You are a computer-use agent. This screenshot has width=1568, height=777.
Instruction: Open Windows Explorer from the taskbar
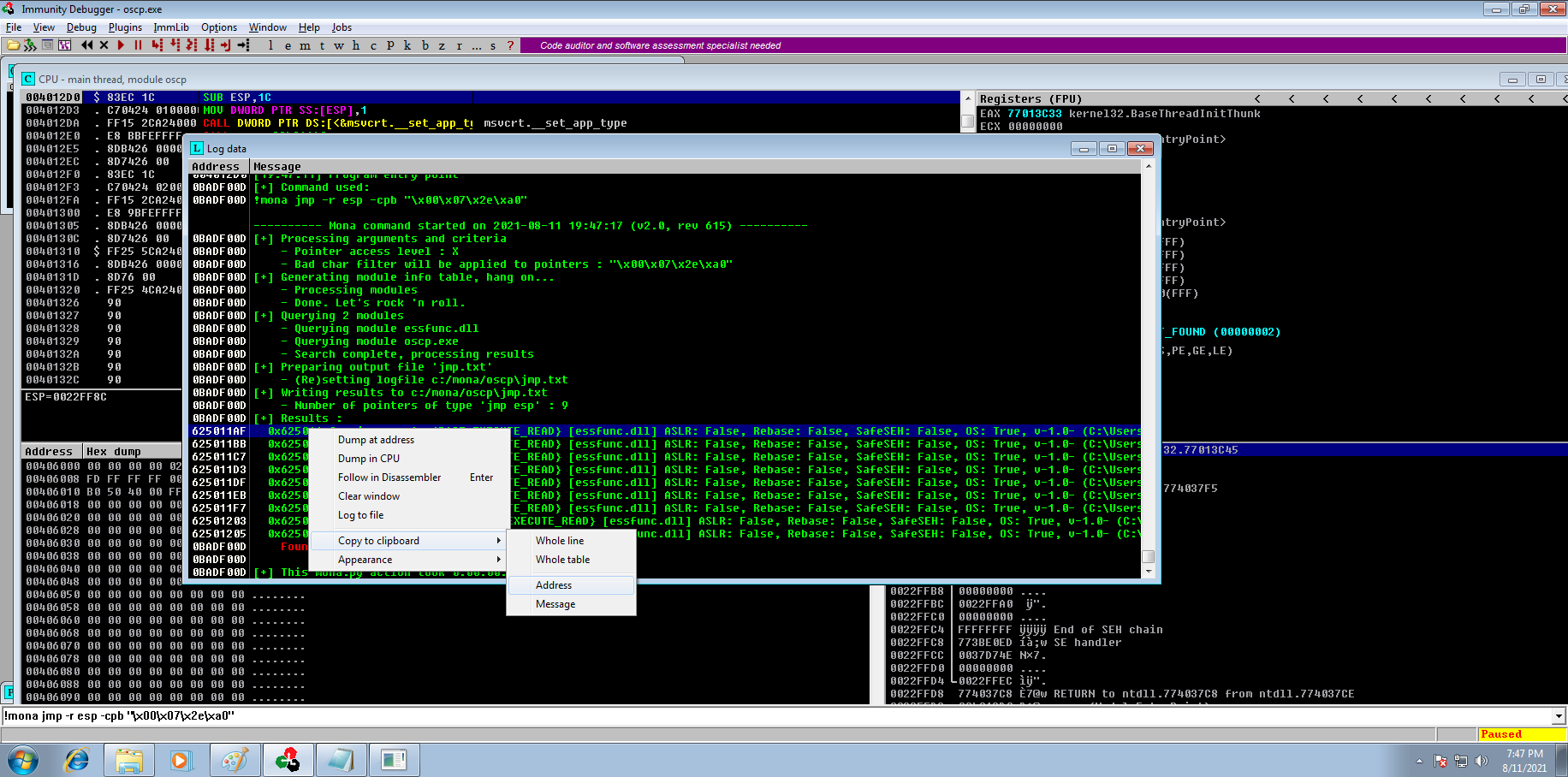(x=129, y=760)
